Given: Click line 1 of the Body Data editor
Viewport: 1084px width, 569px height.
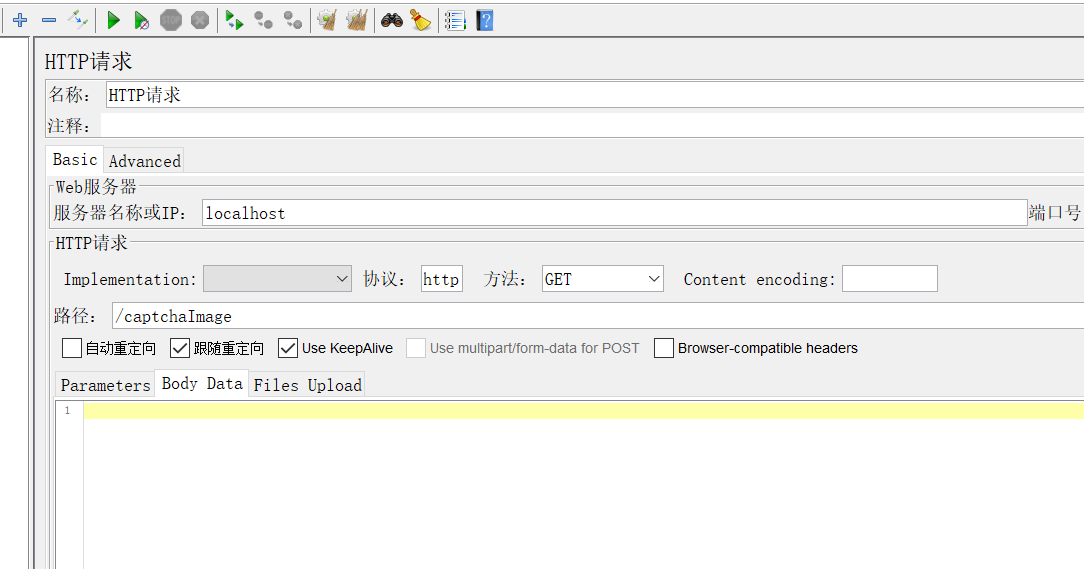Looking at the screenshot, I should [x=583, y=411].
